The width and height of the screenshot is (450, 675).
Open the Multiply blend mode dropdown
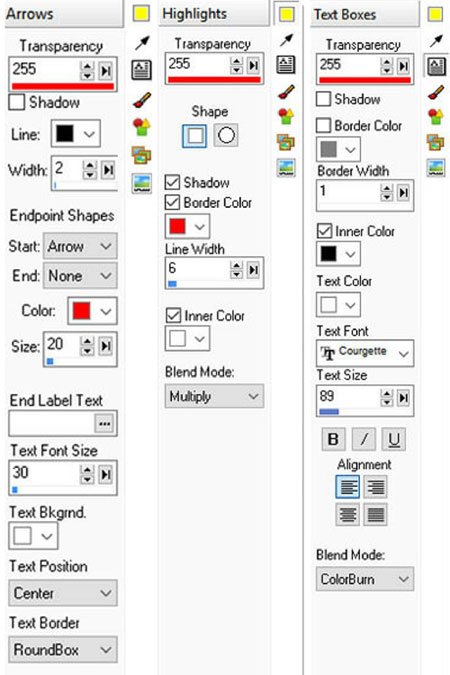click(214, 396)
